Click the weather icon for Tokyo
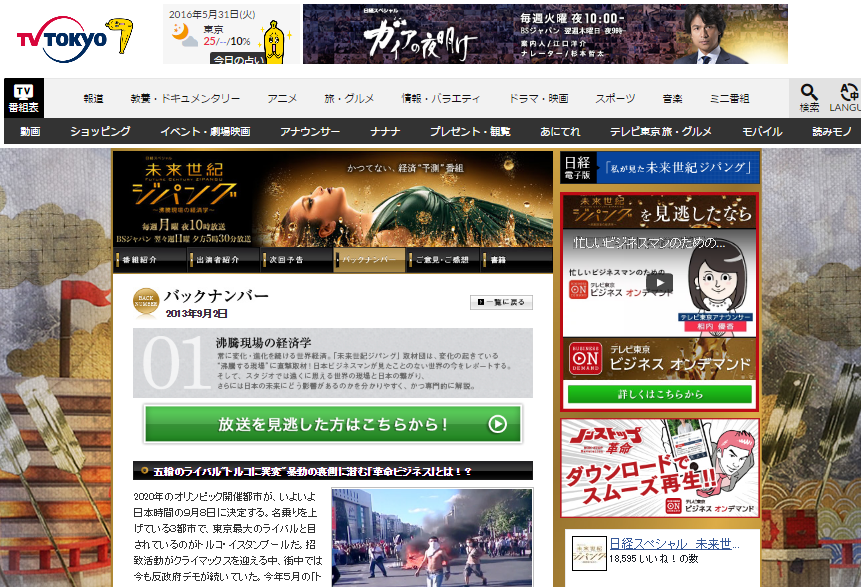This screenshot has height=587, width=861. (184, 35)
